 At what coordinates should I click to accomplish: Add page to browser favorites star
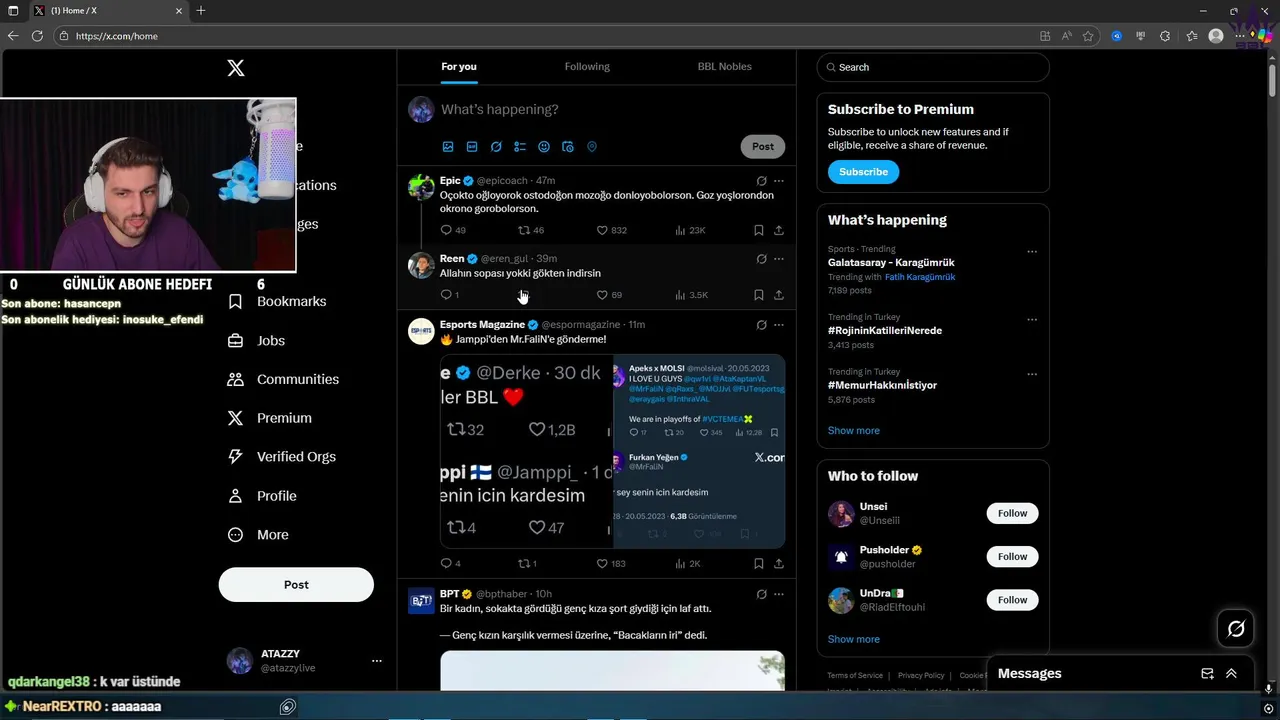[1088, 36]
